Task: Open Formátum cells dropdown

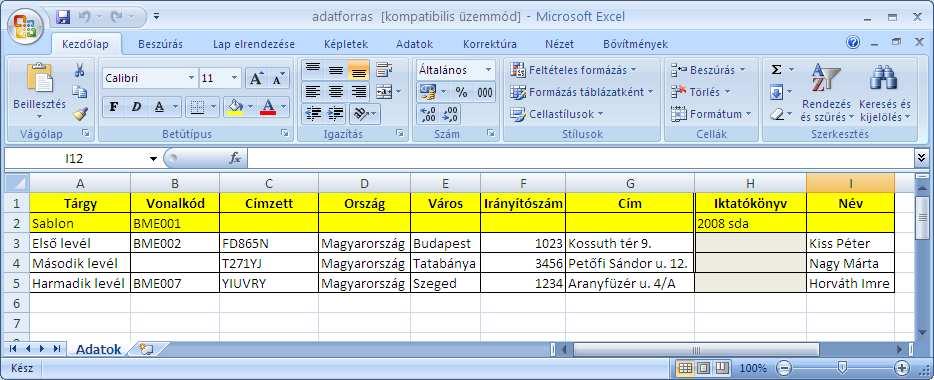Action: [711, 114]
